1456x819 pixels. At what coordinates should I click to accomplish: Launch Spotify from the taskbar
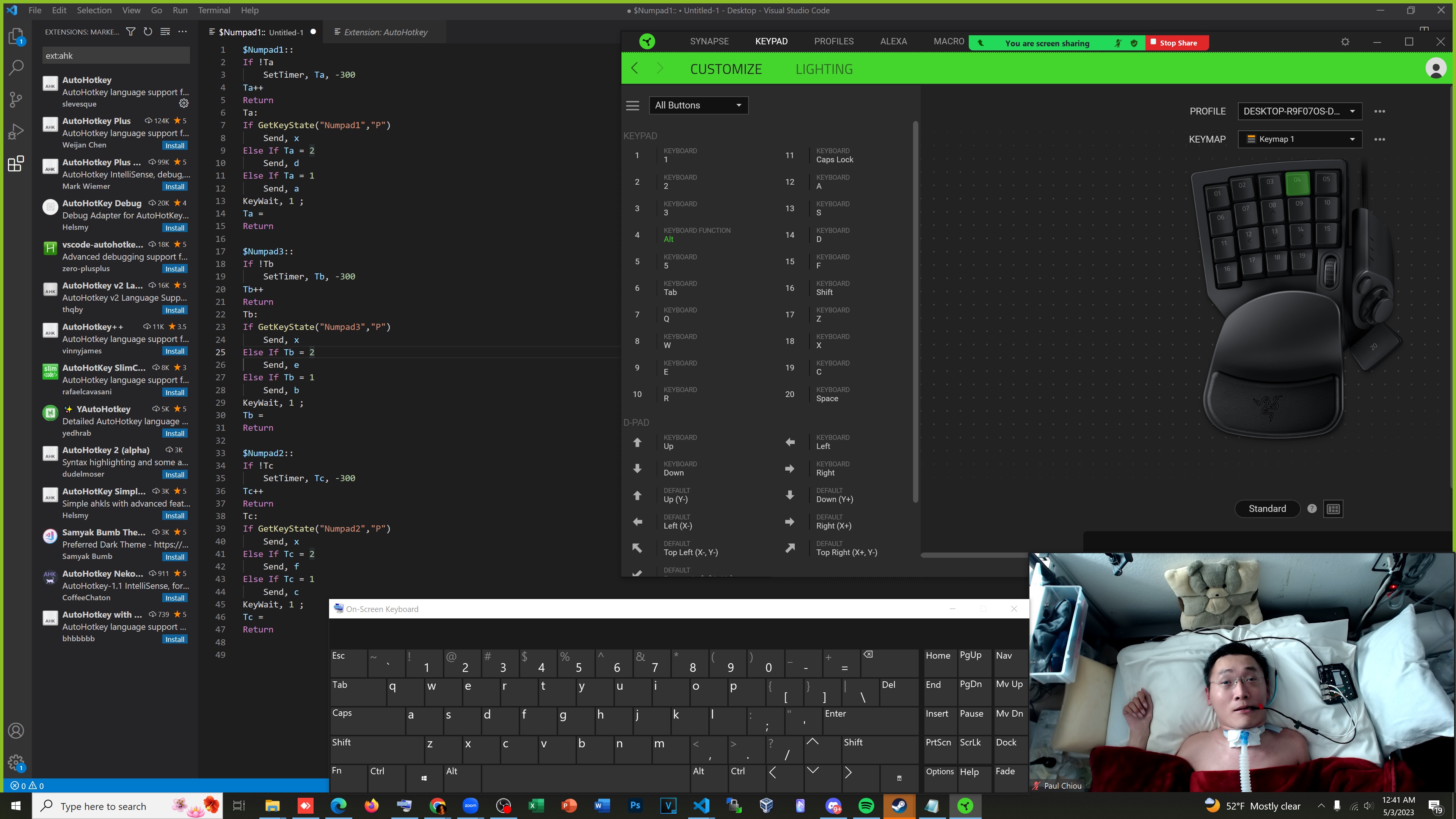(866, 806)
